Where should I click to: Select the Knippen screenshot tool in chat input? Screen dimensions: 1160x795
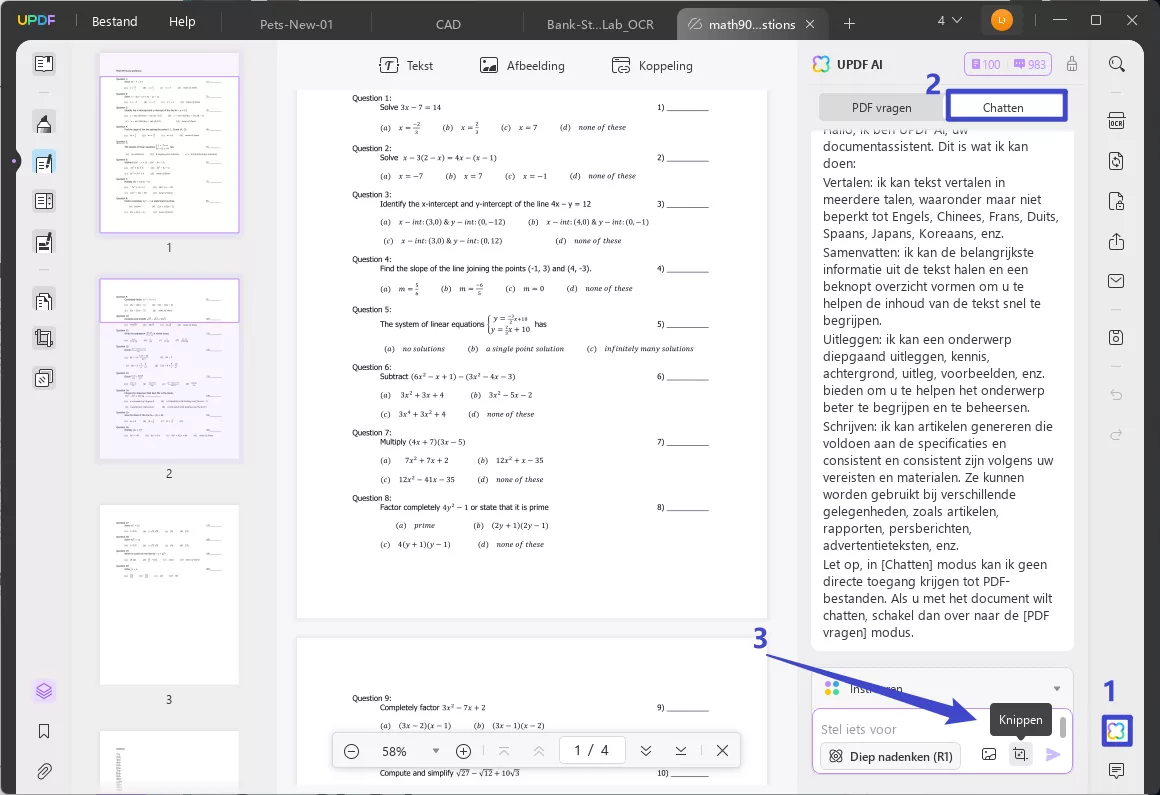[x=1020, y=755]
